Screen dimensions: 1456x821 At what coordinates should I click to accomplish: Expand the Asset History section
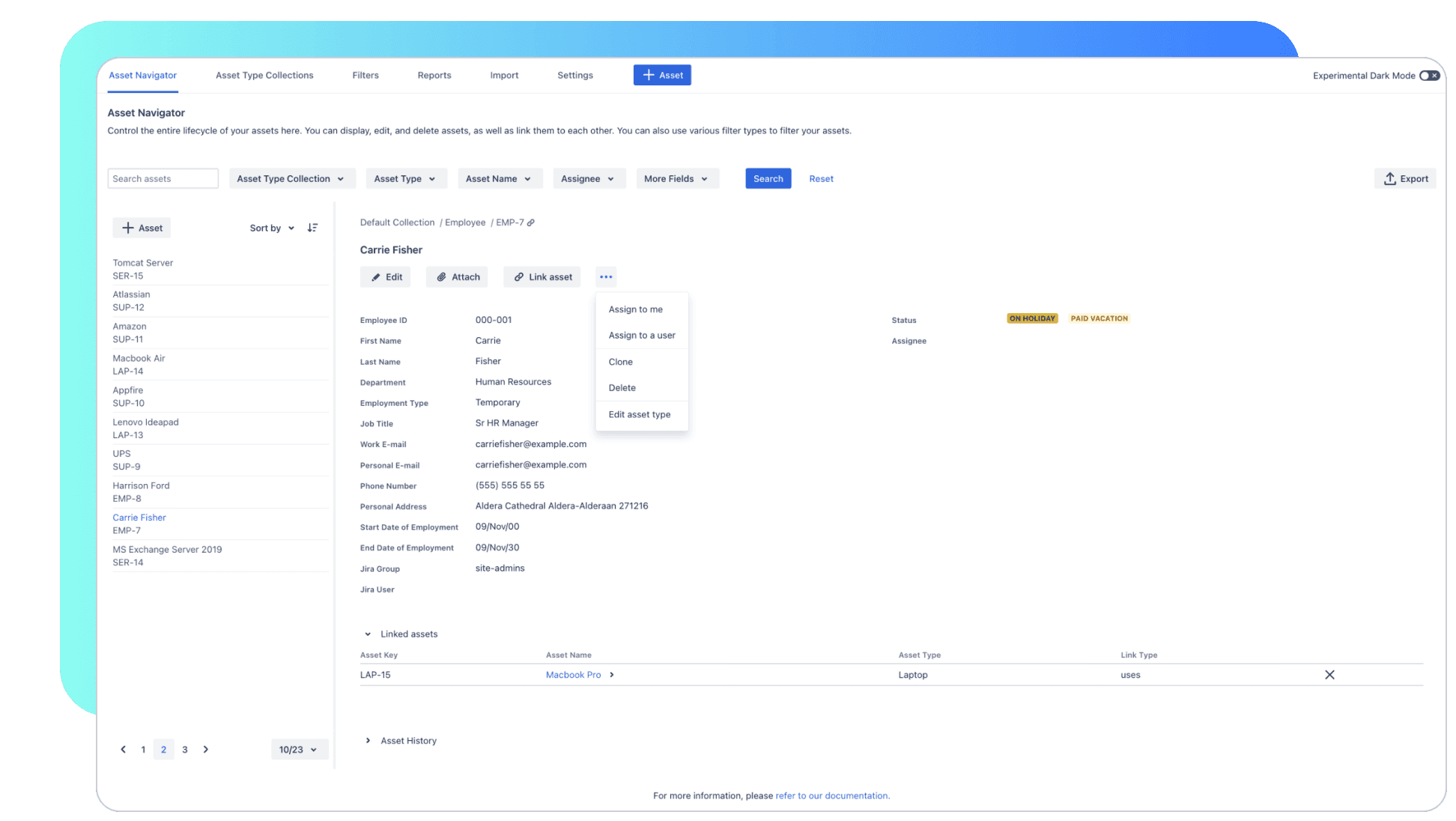[368, 740]
